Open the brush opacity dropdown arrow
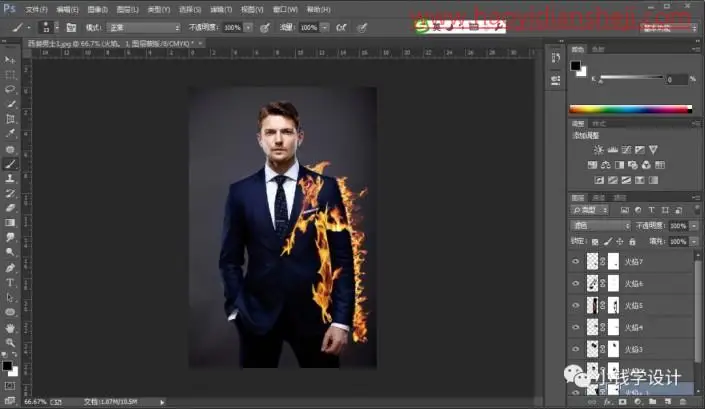 tap(248, 28)
